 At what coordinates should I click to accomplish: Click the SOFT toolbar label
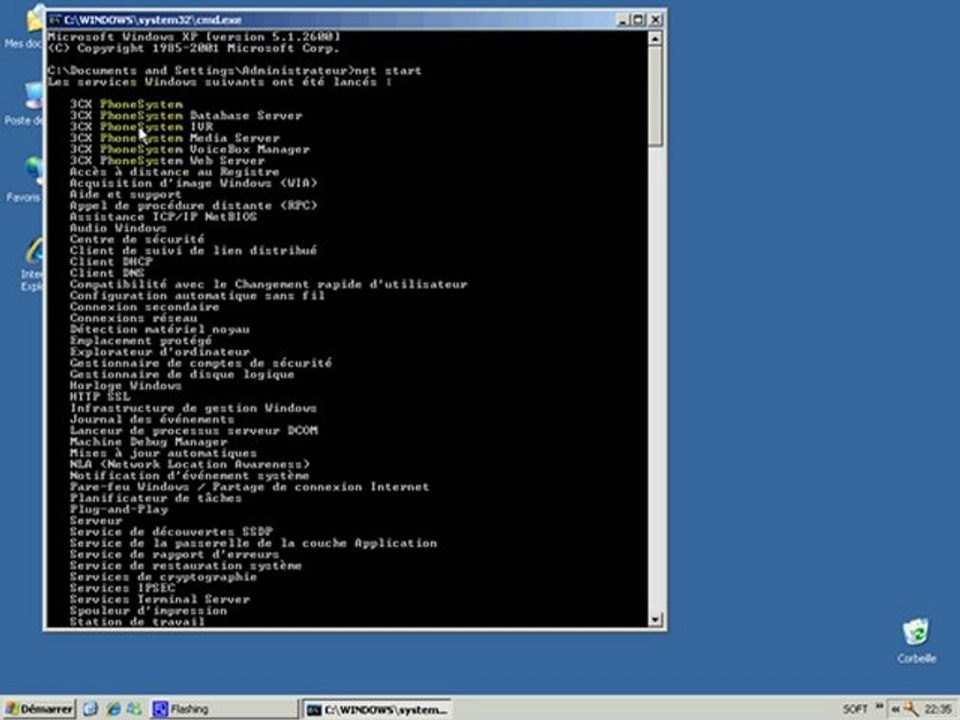click(855, 709)
